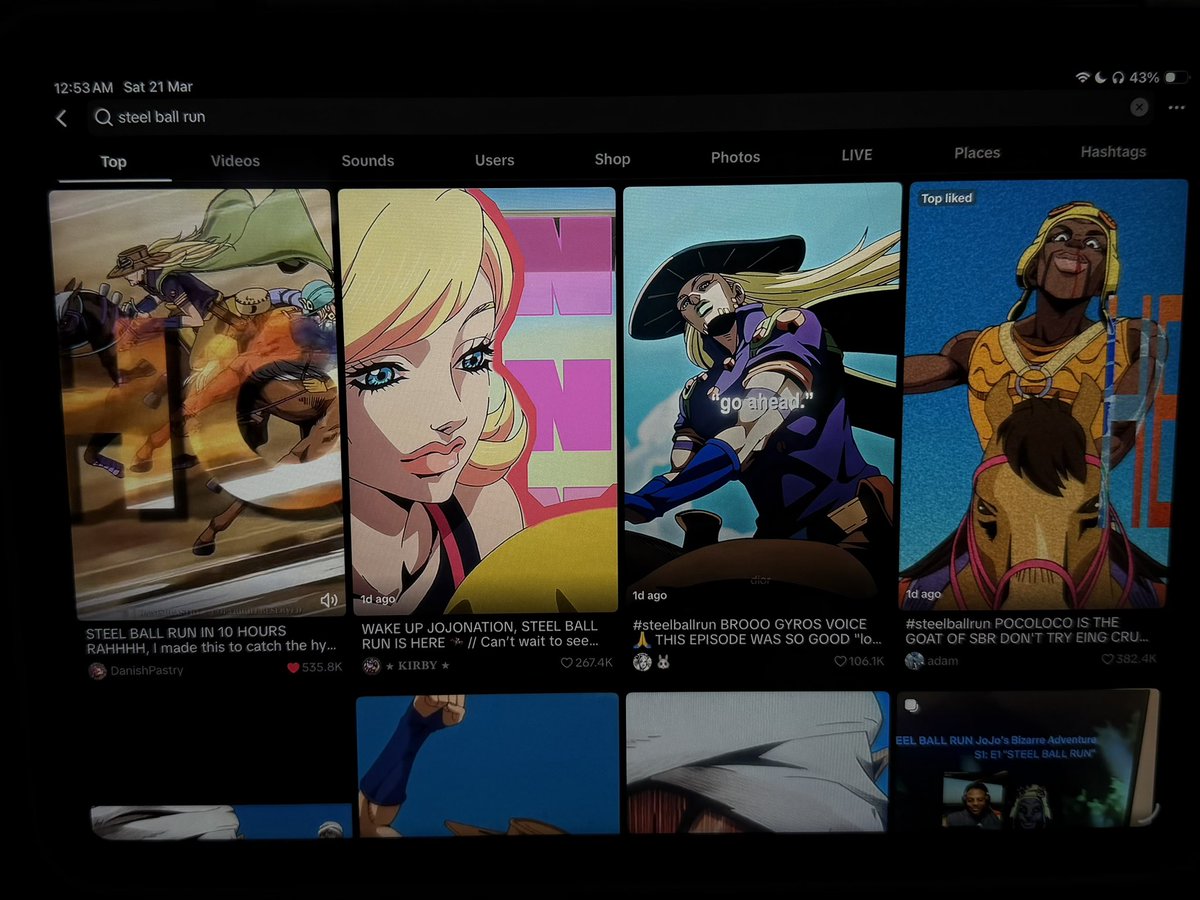Click the headphones status icon
The height and width of the screenshot is (900, 1200).
pyautogui.click(x=1117, y=77)
